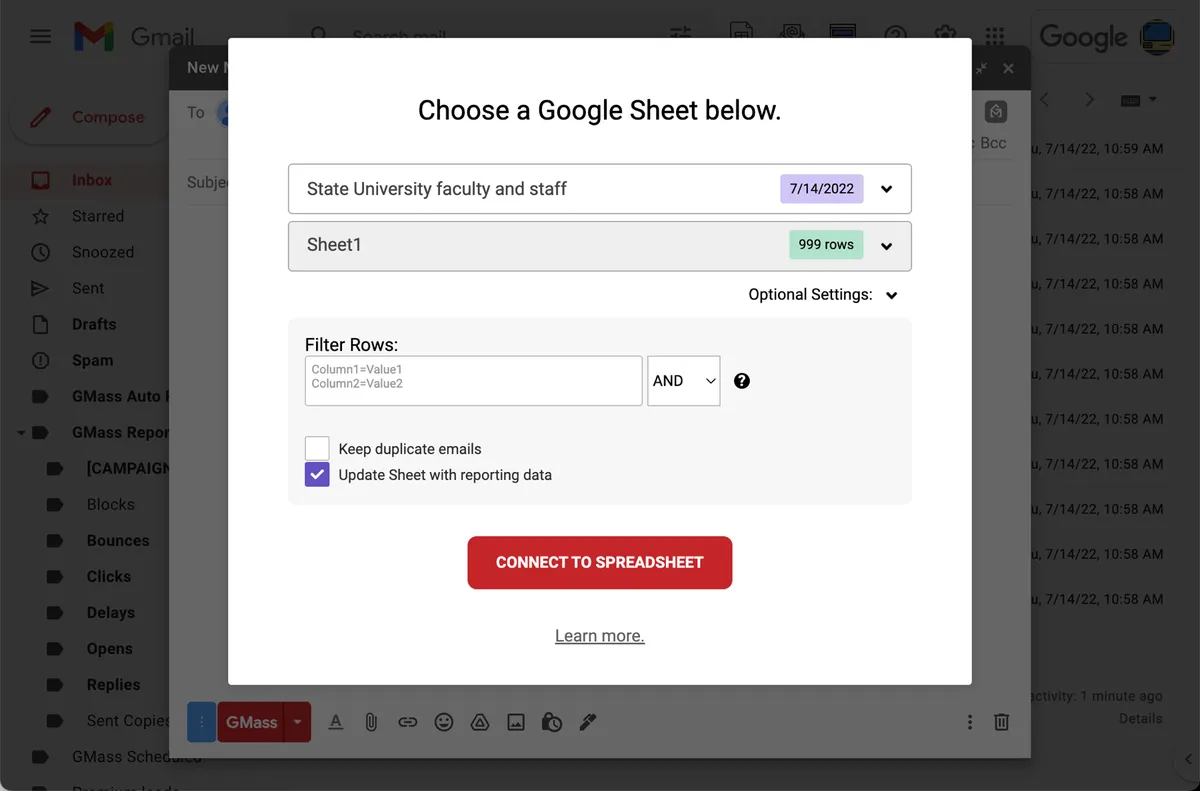The width and height of the screenshot is (1200, 791).
Task: Open the Details link under activity
Action: 1140,718
